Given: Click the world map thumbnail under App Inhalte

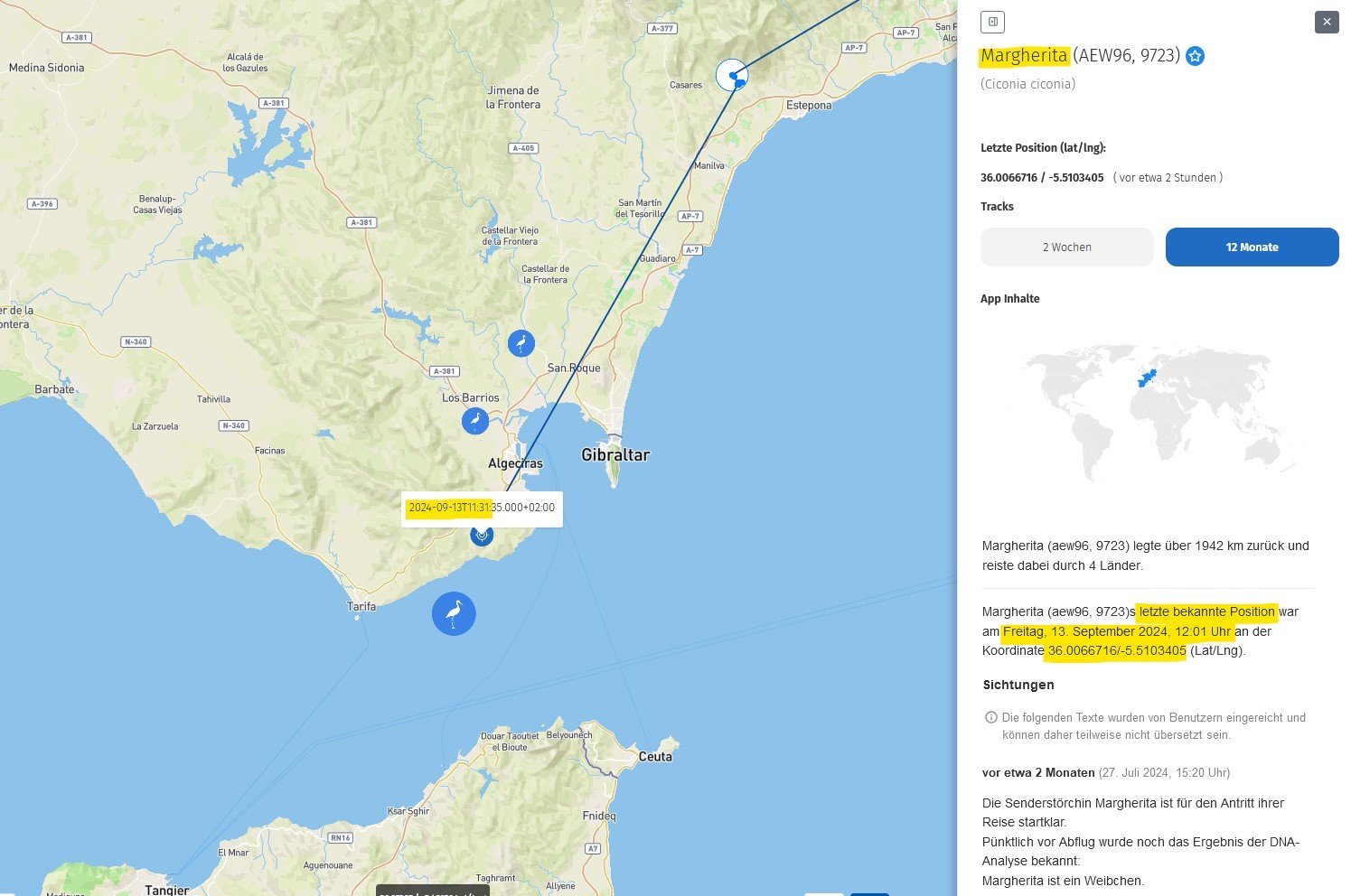Looking at the screenshot, I should click(x=1160, y=411).
